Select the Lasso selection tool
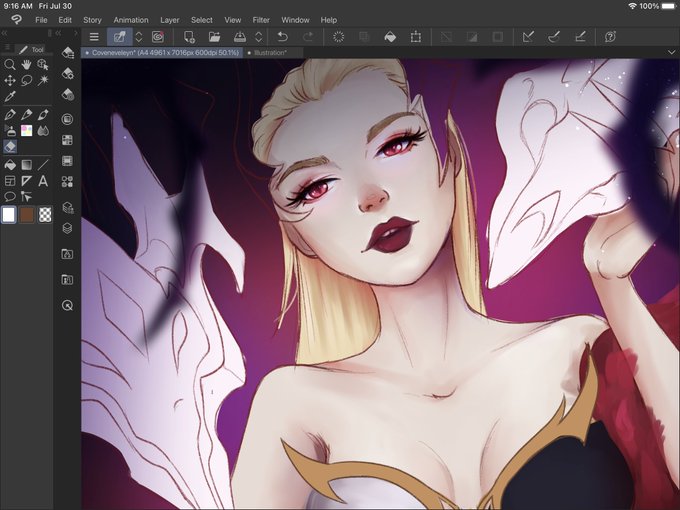Image resolution: width=680 pixels, height=510 pixels. [26, 81]
